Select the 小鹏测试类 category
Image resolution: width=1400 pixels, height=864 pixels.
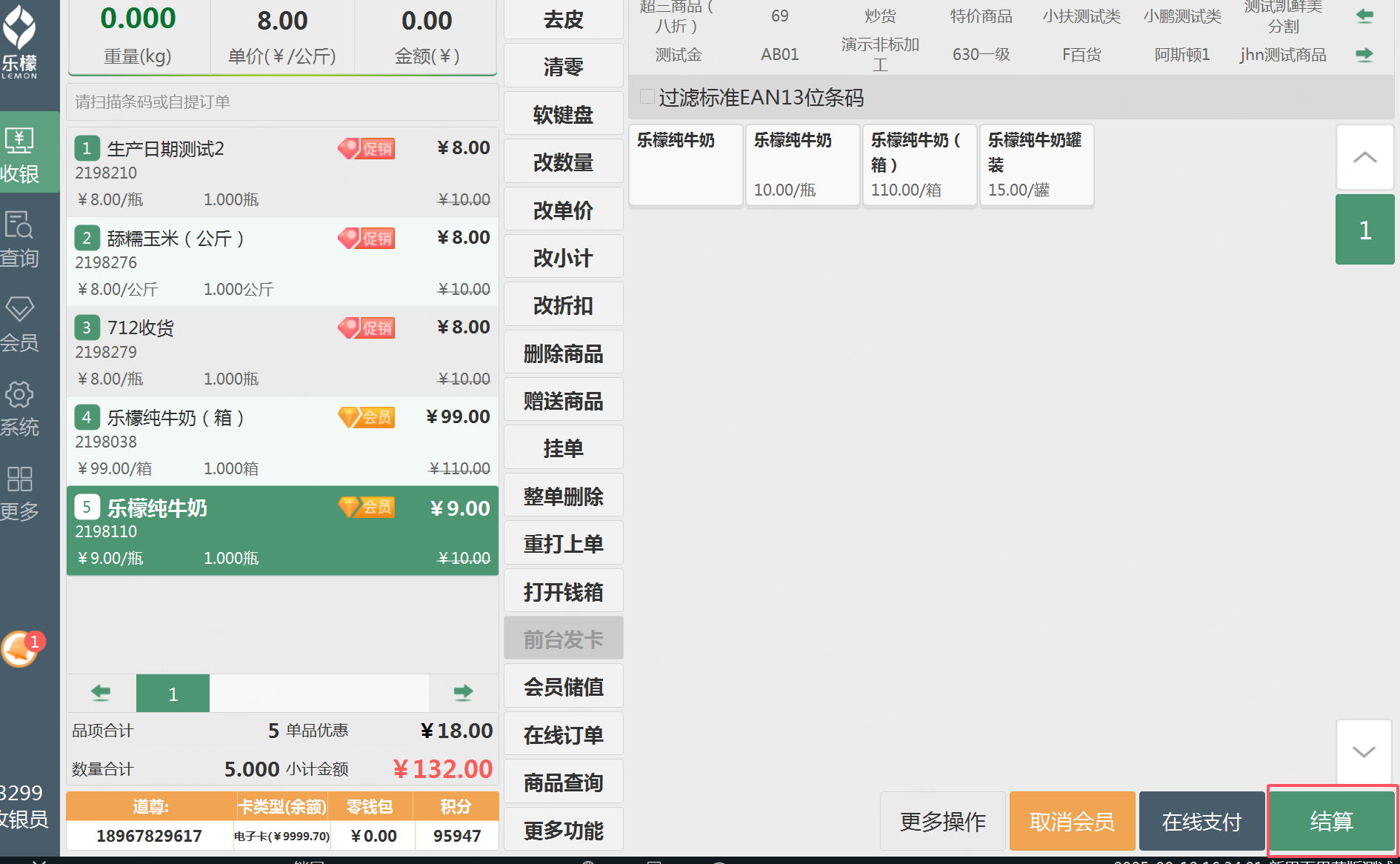[1182, 16]
